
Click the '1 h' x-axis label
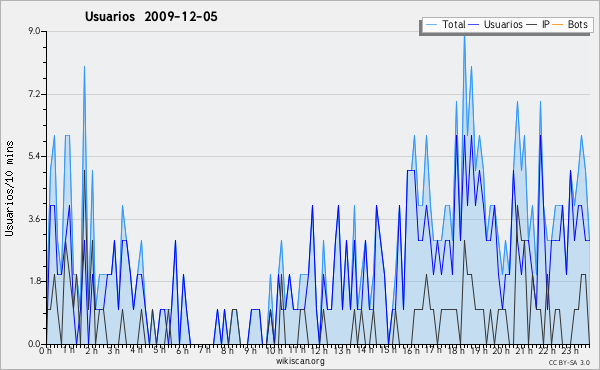pyautogui.click(x=69, y=350)
